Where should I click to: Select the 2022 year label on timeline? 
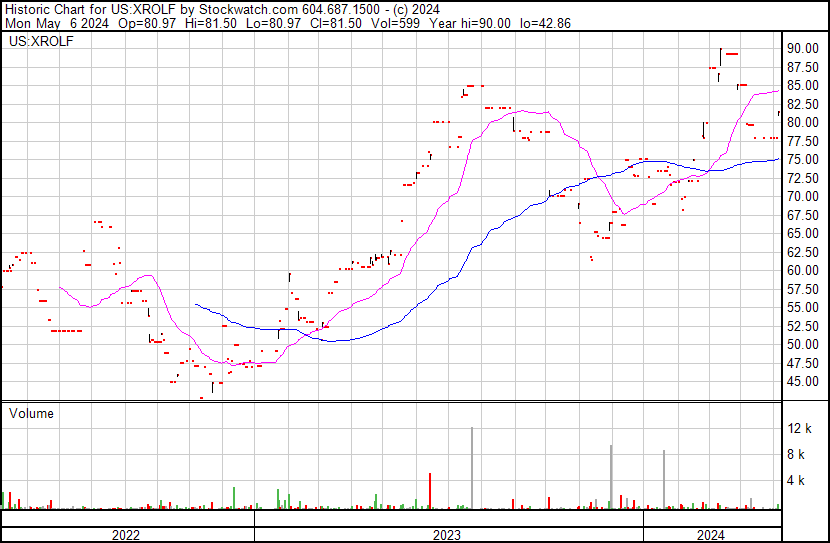pyautogui.click(x=125, y=535)
